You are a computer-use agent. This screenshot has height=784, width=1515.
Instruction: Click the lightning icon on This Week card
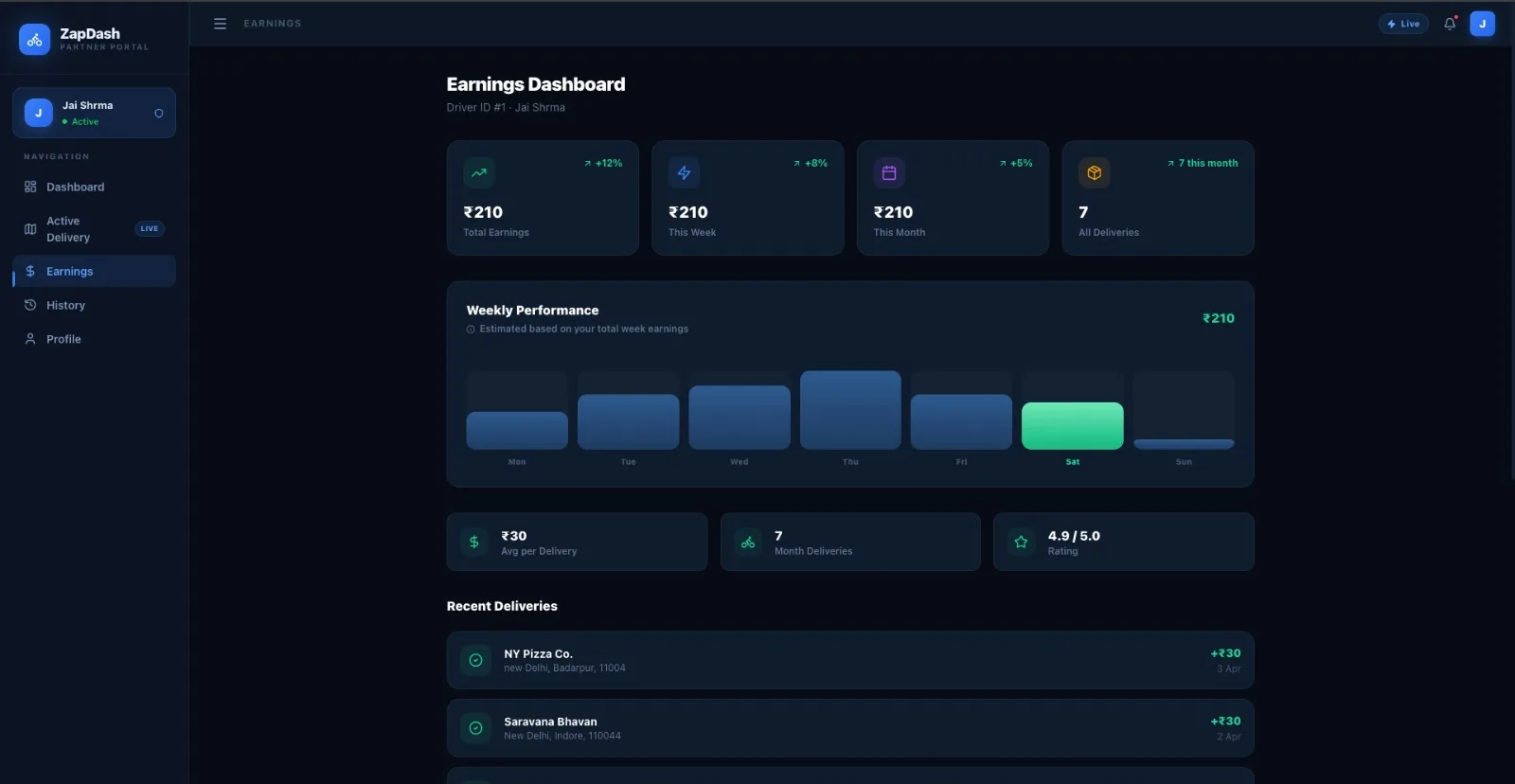coord(684,172)
